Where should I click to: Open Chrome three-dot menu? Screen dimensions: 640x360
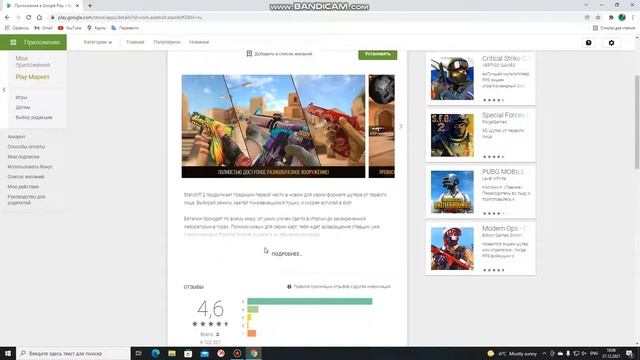[633, 18]
